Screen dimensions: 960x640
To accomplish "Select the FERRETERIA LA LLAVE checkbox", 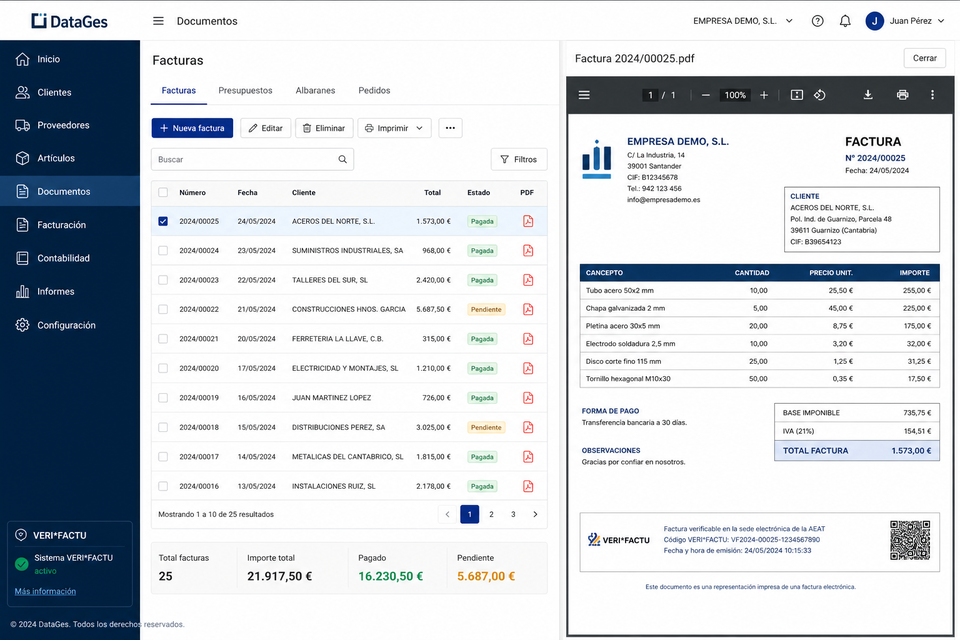I will pos(163,339).
